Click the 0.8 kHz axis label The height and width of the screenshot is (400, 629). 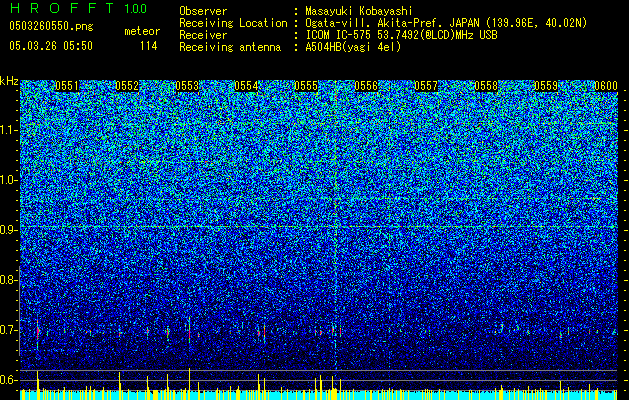click(8, 280)
